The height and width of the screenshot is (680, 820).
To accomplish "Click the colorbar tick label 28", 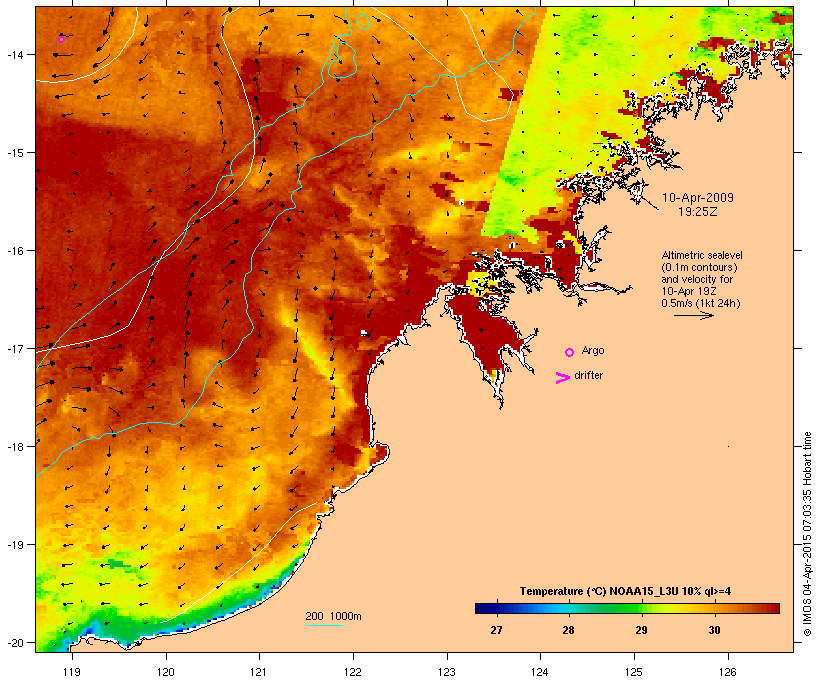I will click(x=568, y=630).
